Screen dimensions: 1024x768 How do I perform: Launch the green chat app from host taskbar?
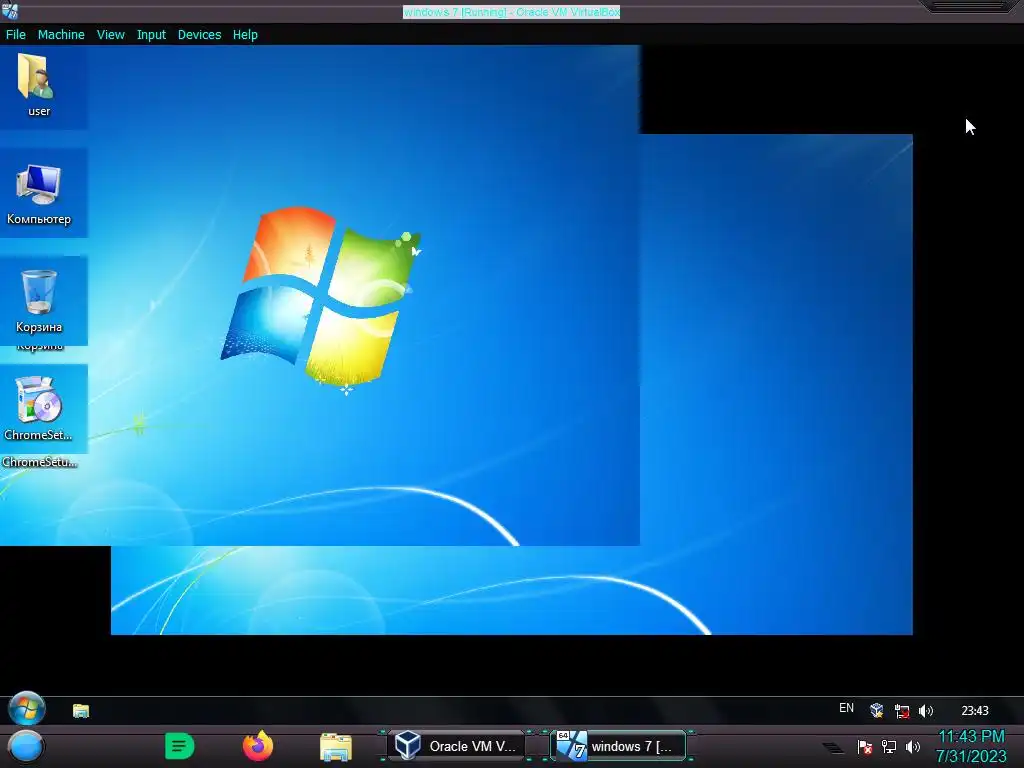(180, 746)
